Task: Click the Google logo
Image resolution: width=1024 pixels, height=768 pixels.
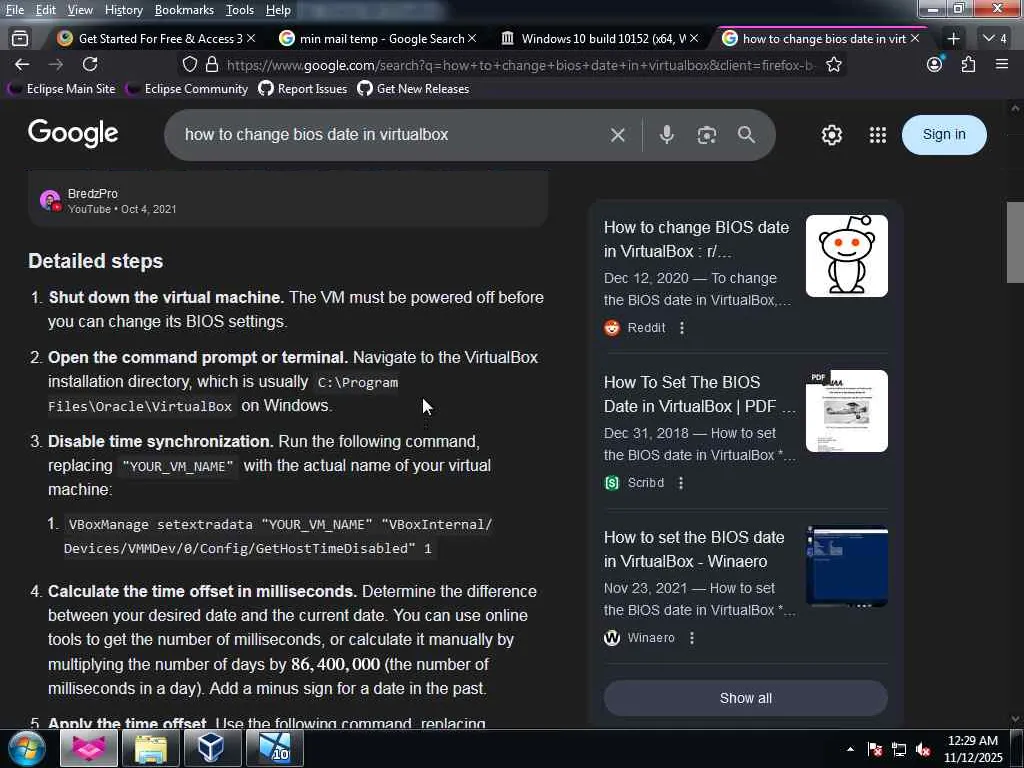Action: 73,133
